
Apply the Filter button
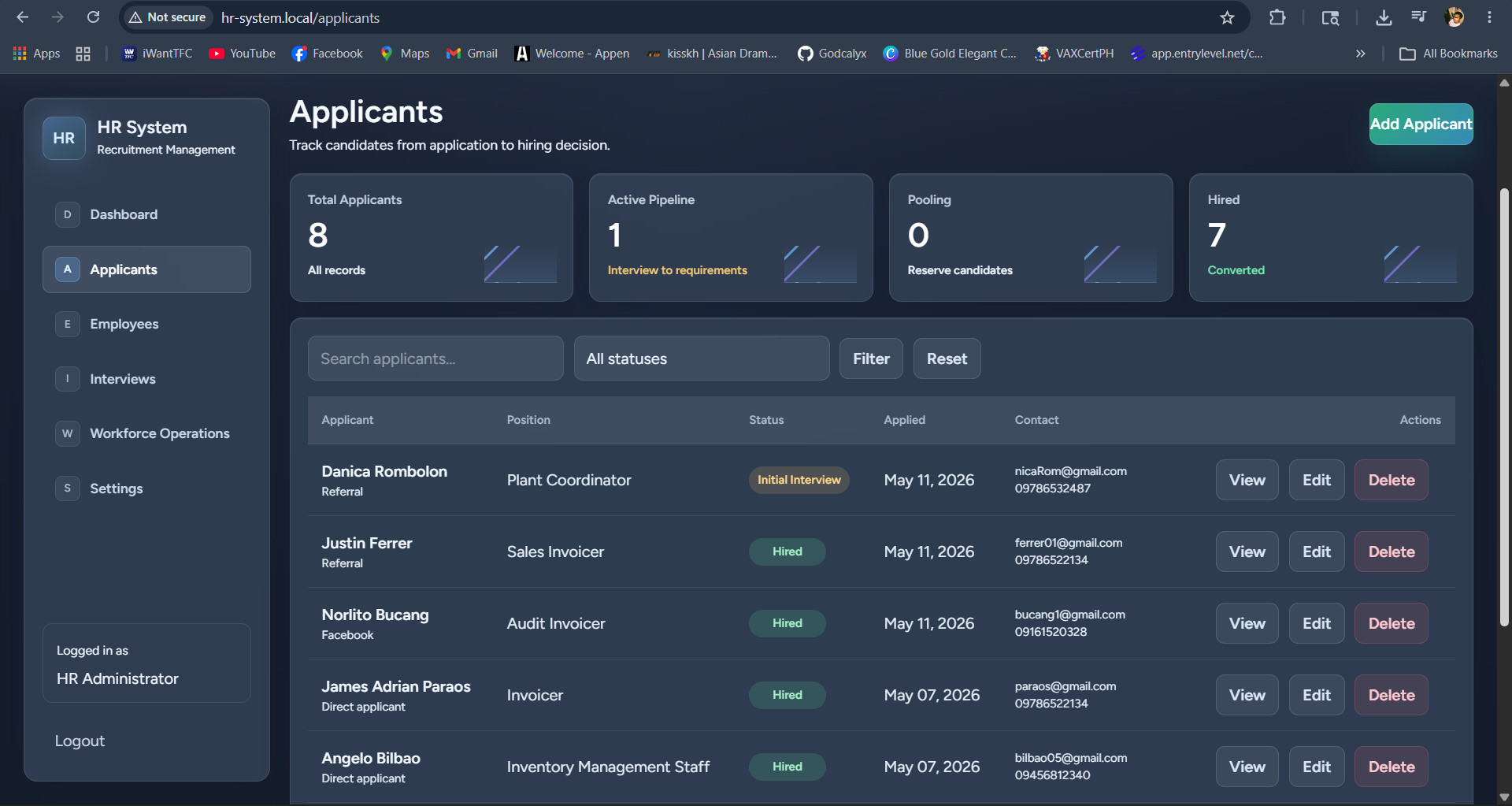tap(871, 358)
